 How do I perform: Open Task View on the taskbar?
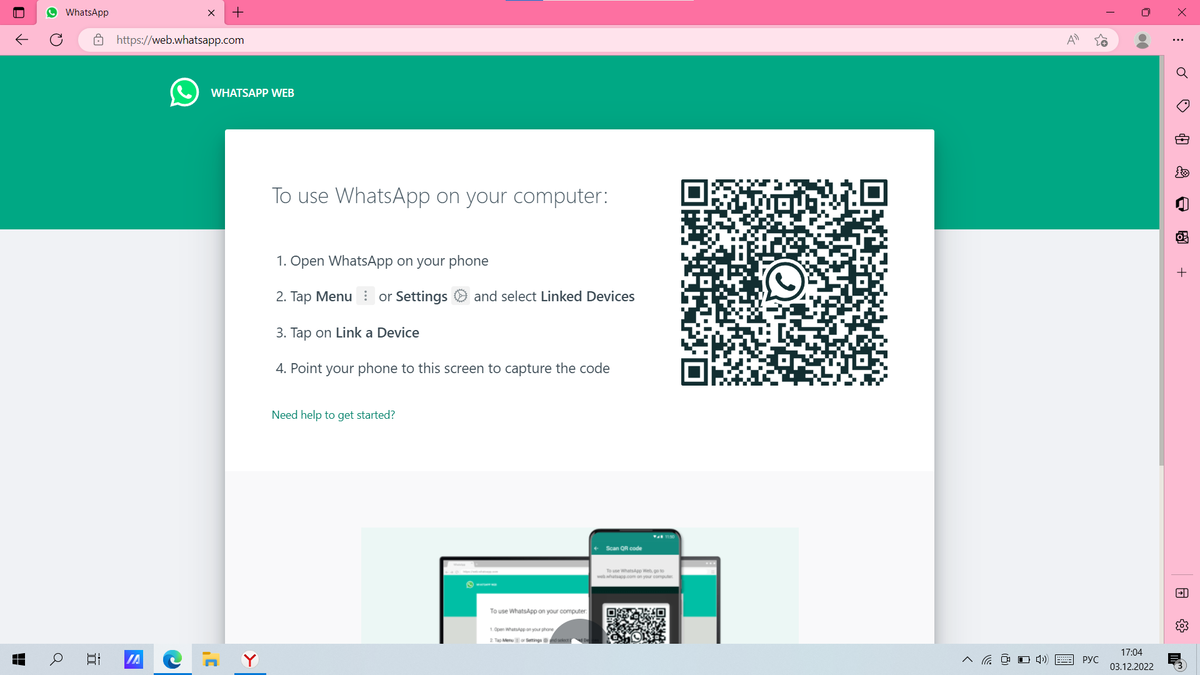[93, 659]
